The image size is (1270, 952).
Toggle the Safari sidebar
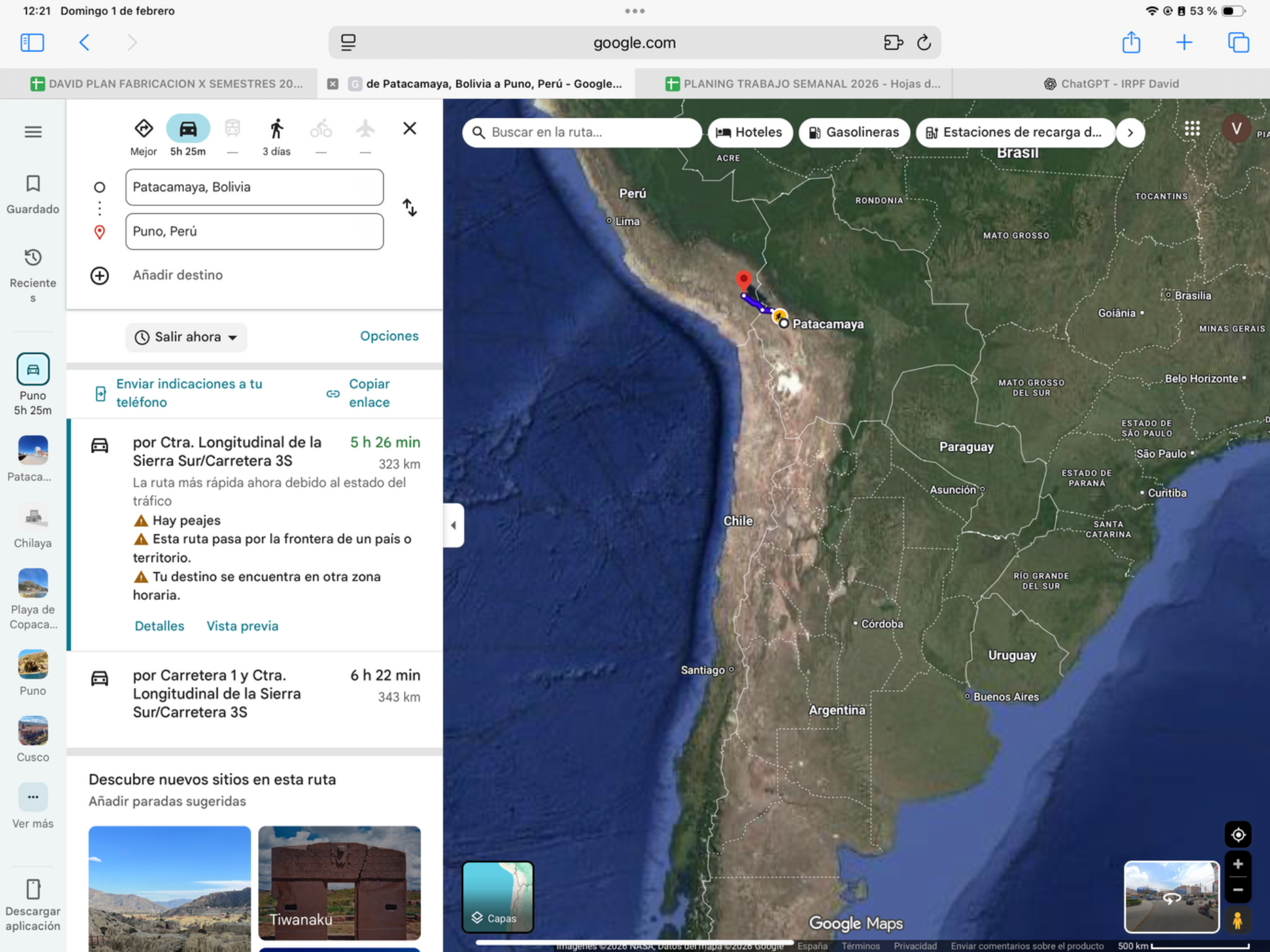[32, 43]
